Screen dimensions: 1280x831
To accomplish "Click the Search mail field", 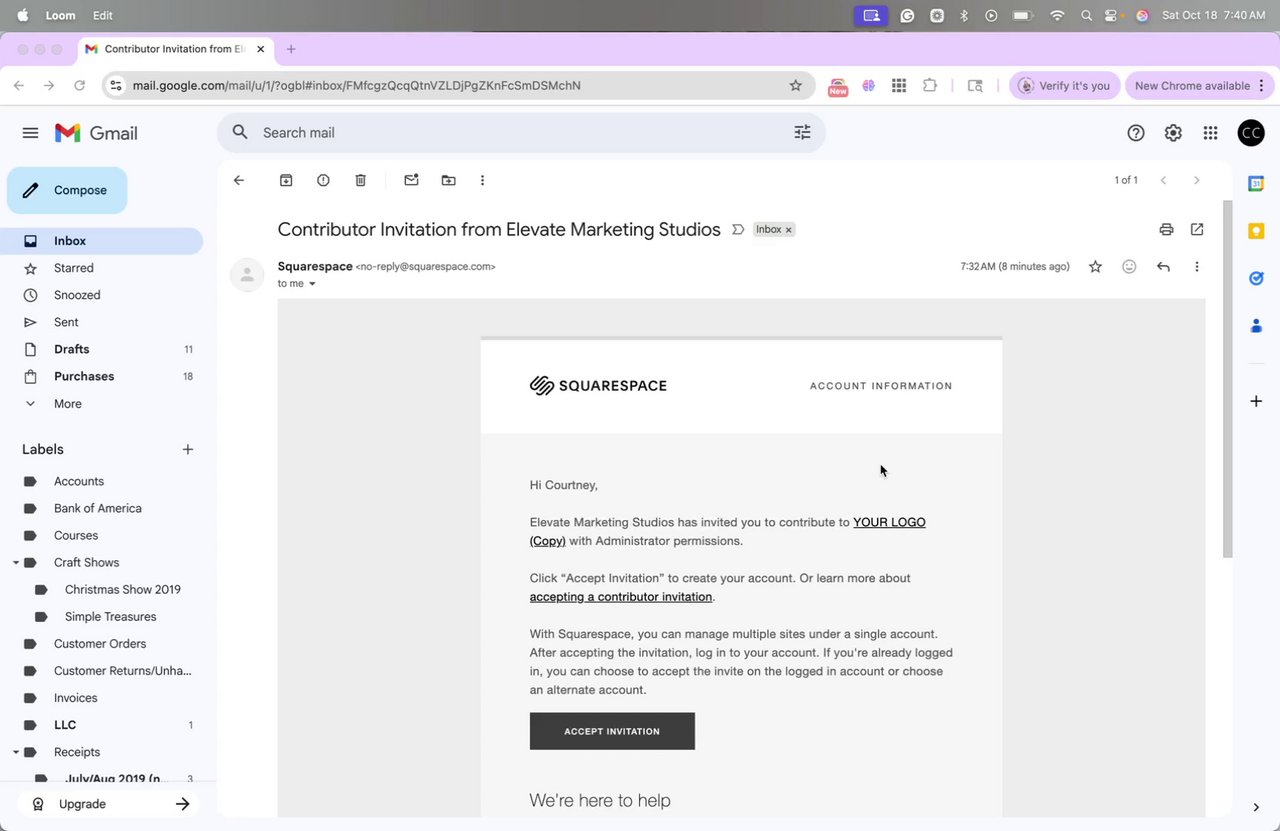I will point(520,132).
